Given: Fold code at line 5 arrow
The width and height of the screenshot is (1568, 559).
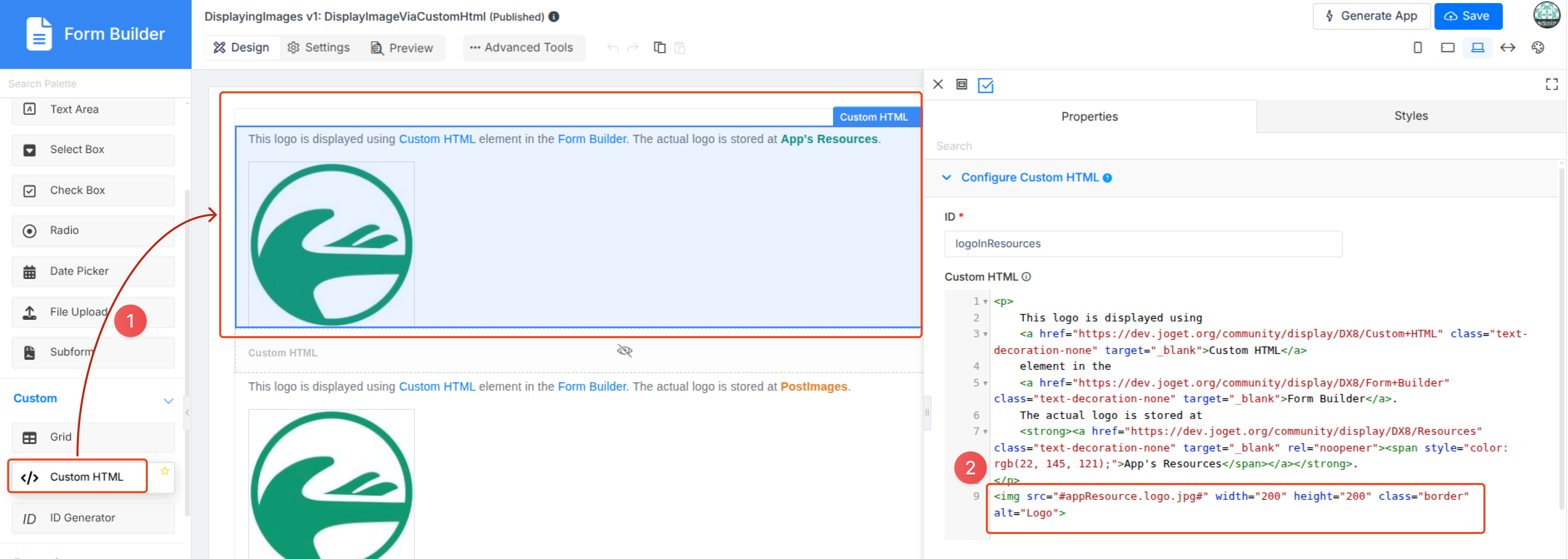Looking at the screenshot, I should click(x=985, y=384).
